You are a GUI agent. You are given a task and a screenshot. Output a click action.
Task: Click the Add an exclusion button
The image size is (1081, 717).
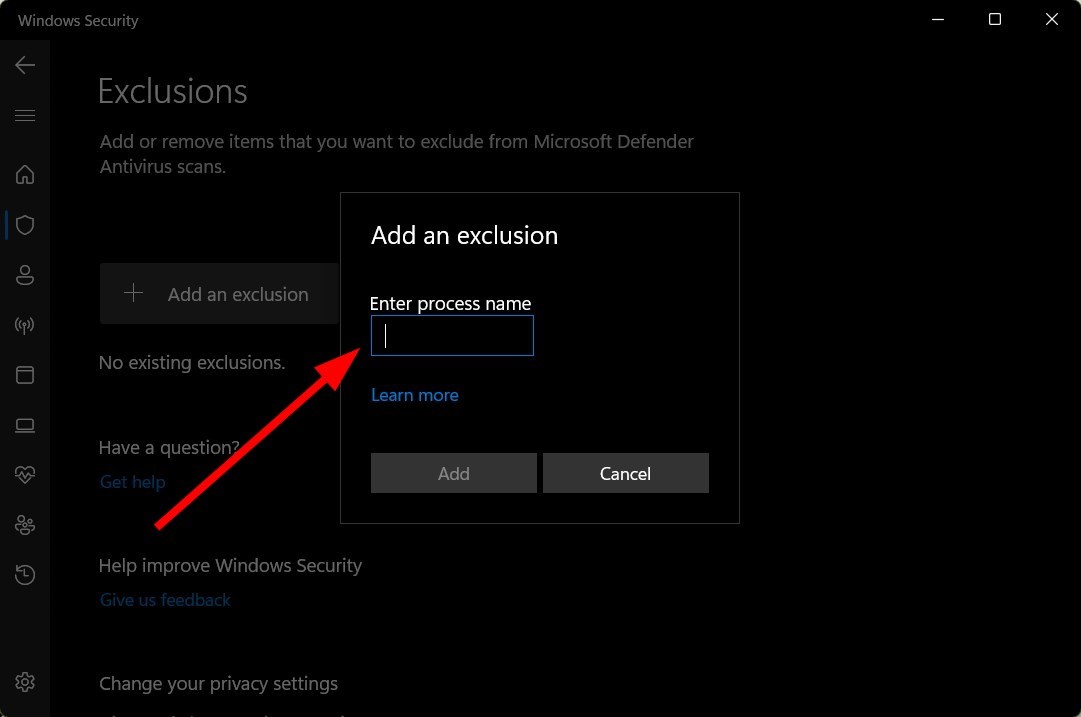click(x=219, y=294)
